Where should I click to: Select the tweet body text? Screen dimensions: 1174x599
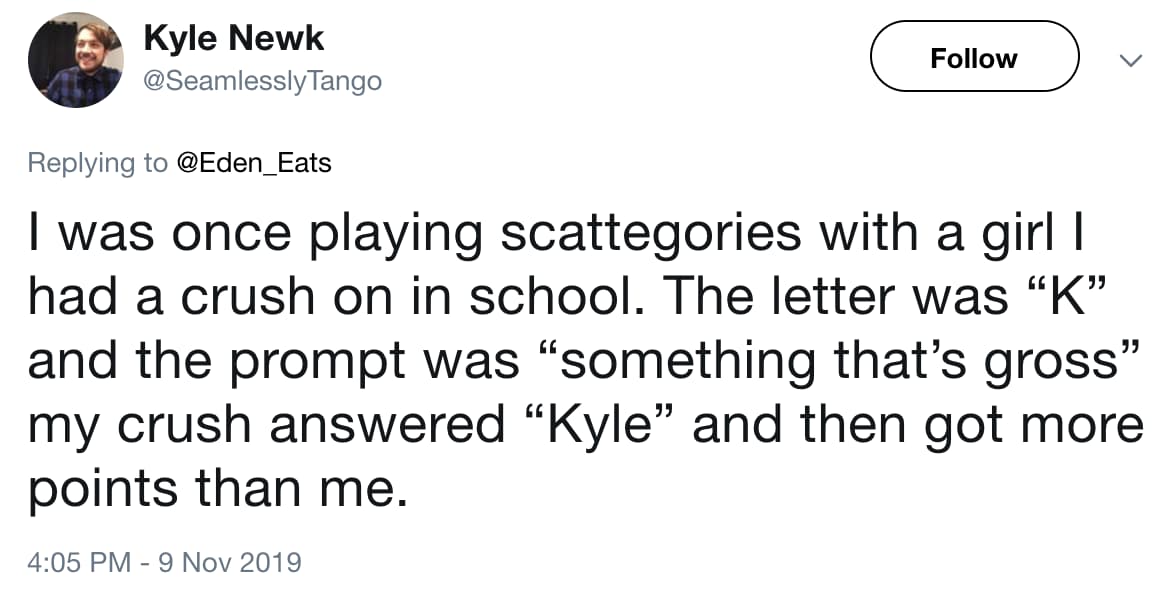[580, 360]
